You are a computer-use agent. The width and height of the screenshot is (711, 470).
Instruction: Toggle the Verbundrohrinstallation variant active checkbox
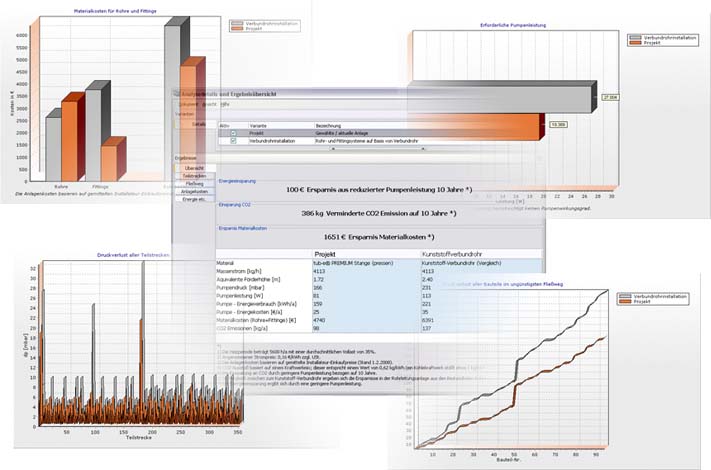tap(233, 141)
